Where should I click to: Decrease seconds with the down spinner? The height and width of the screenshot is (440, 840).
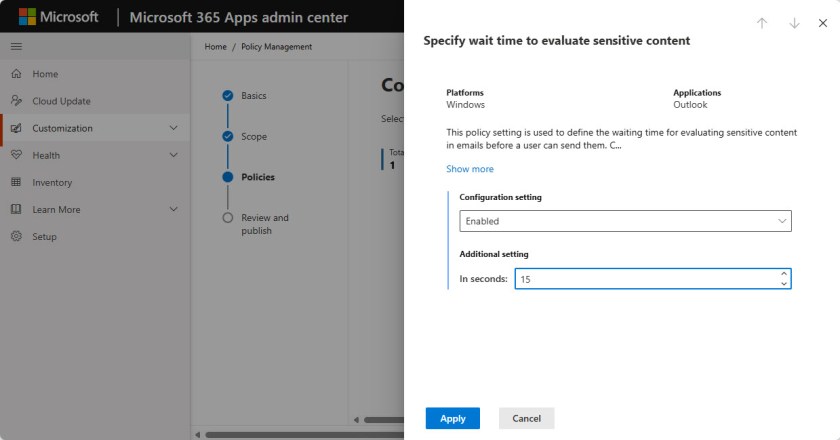[784, 284]
